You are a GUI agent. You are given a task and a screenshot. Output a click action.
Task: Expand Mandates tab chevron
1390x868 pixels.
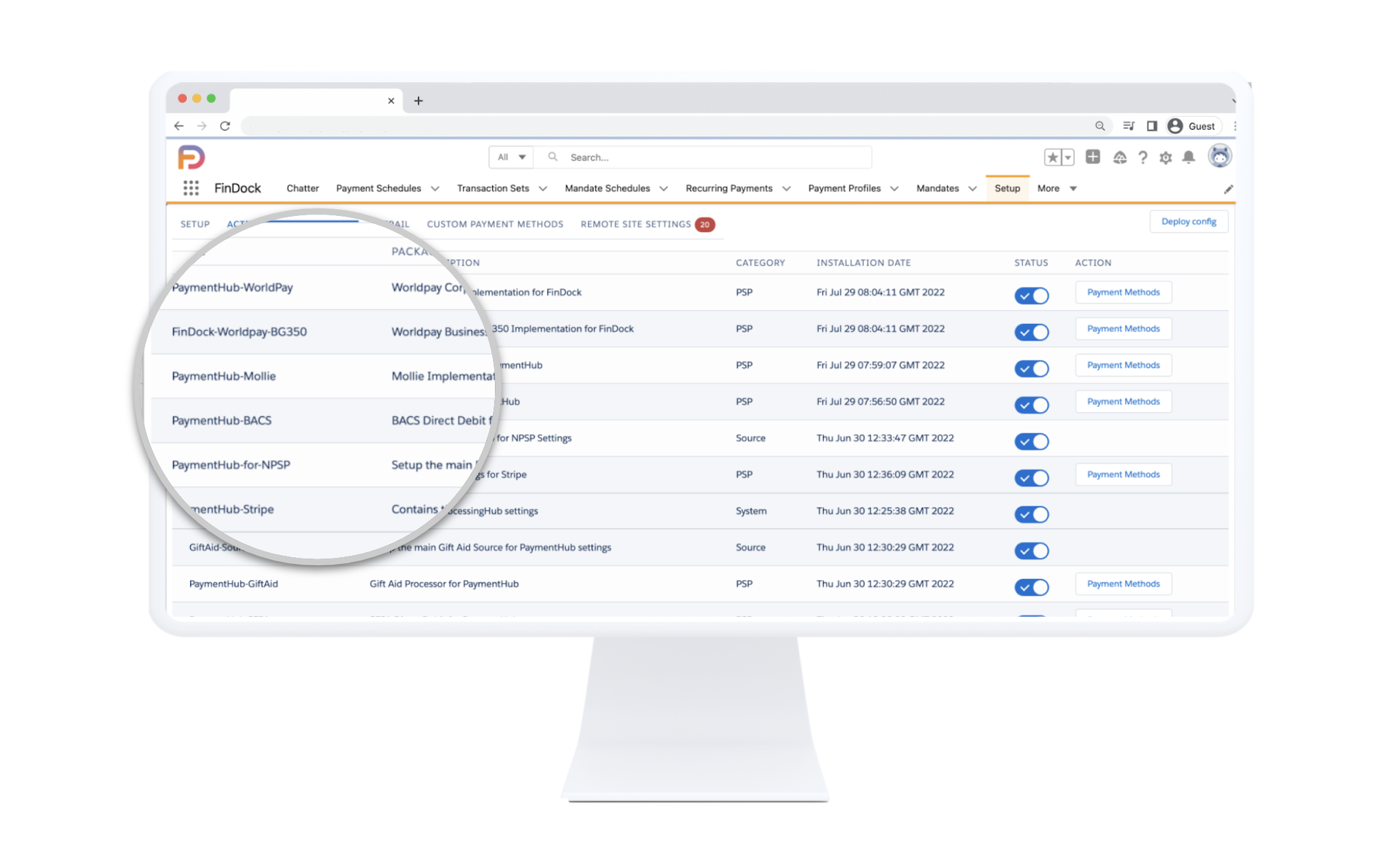click(972, 189)
